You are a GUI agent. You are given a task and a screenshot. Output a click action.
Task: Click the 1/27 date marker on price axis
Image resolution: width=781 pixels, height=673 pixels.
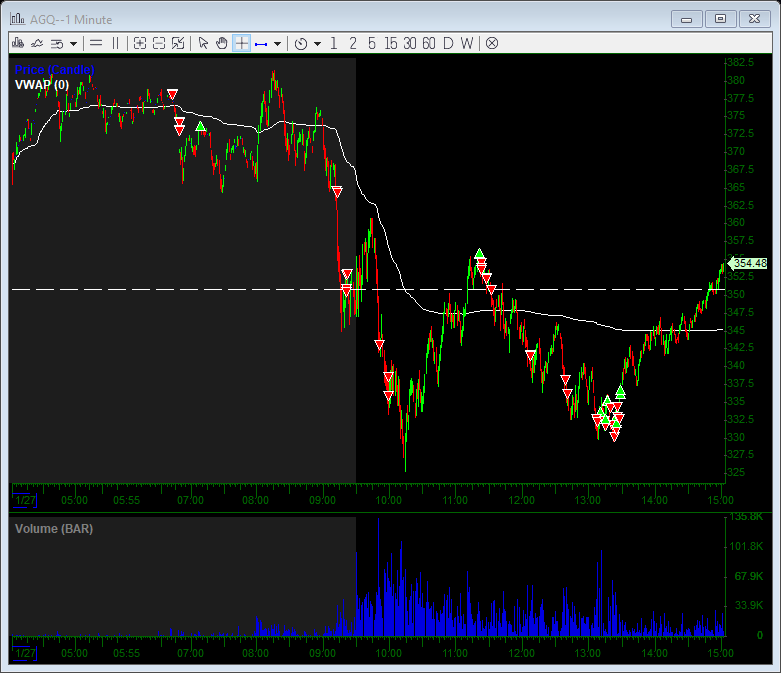coord(25,500)
